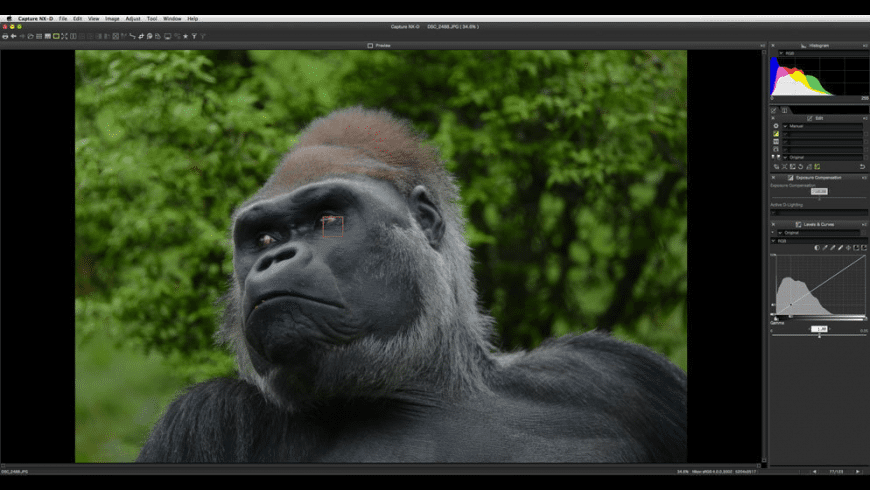Click the reset arrow in Edit panel
The height and width of the screenshot is (490, 870).
point(862,167)
